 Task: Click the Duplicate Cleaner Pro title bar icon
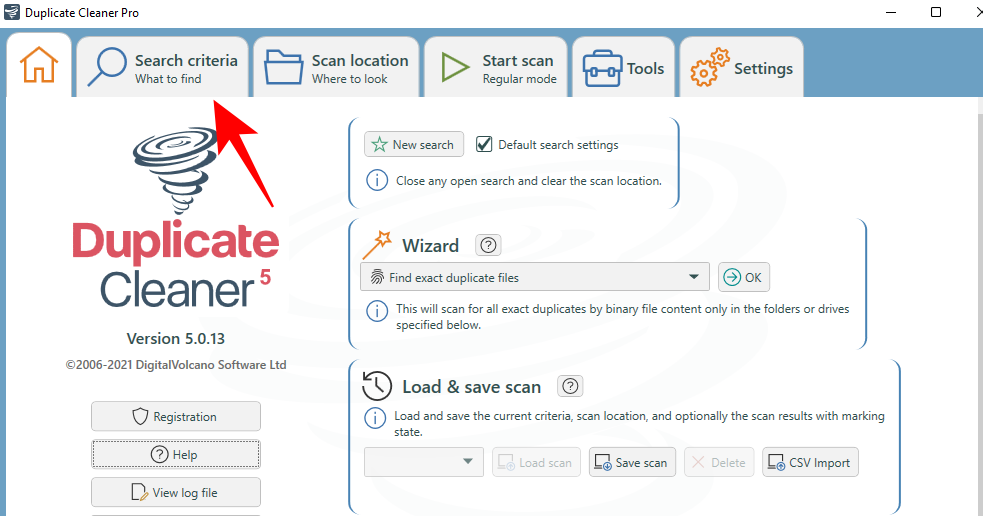coord(11,13)
